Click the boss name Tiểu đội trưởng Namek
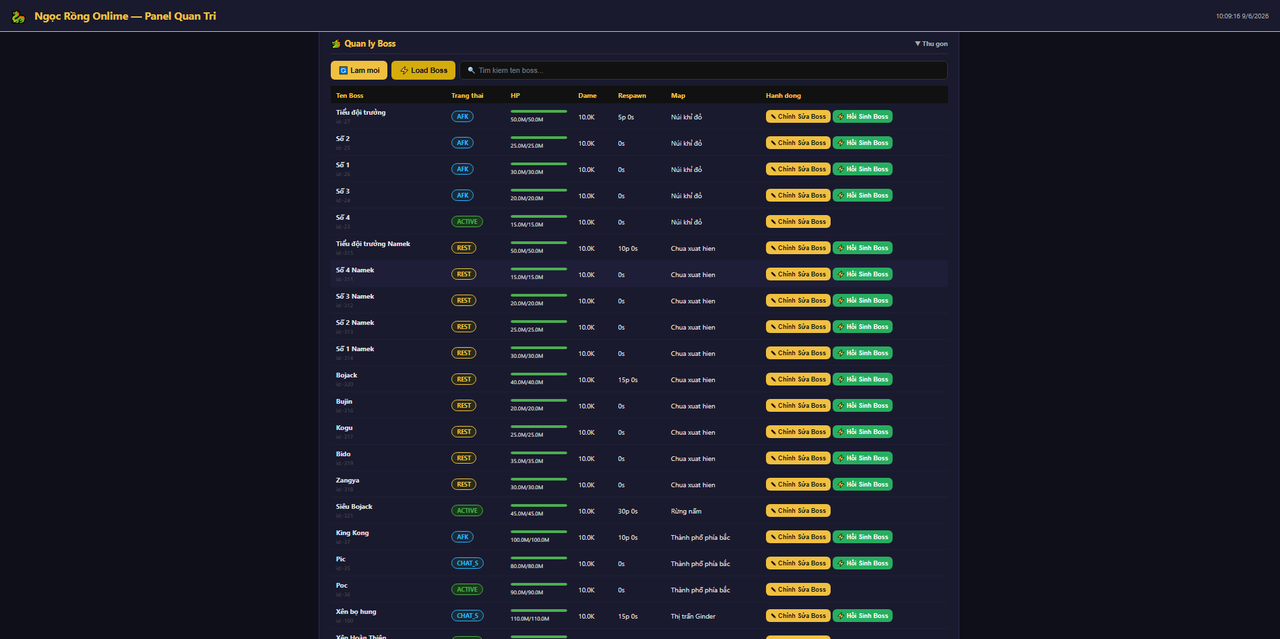Viewport: 1280px width, 639px height. coord(373,244)
